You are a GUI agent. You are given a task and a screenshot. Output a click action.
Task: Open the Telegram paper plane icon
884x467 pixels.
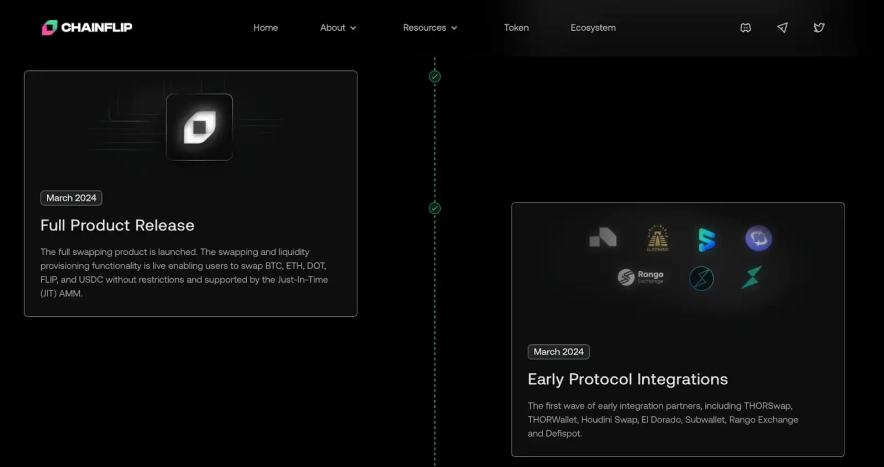(x=782, y=28)
